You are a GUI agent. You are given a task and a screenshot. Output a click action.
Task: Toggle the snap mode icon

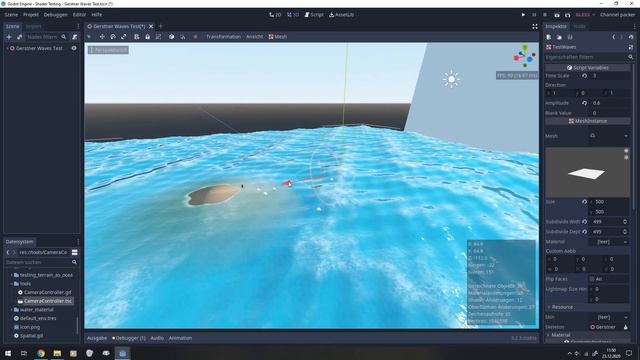tap(182, 37)
